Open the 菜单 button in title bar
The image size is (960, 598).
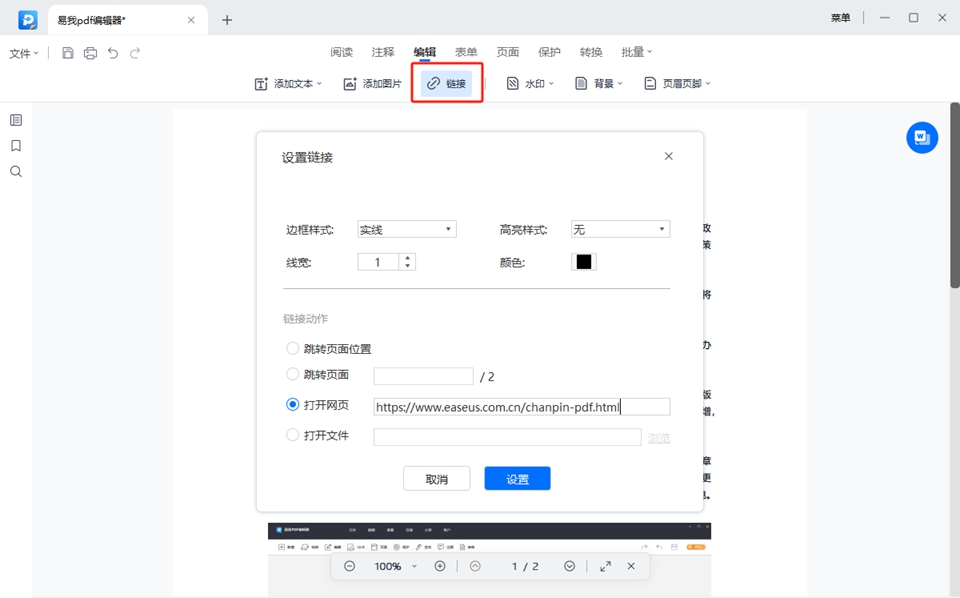(x=841, y=18)
